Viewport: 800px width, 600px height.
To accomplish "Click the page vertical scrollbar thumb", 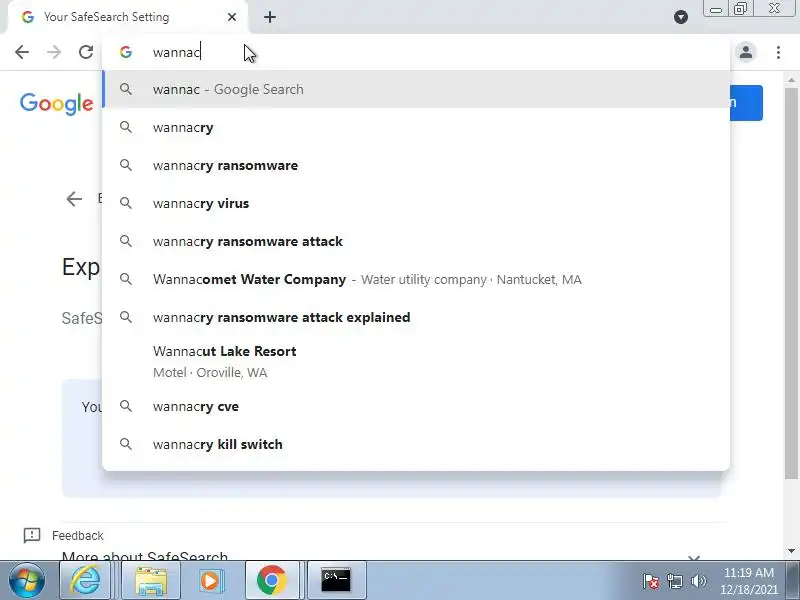I will (791, 283).
